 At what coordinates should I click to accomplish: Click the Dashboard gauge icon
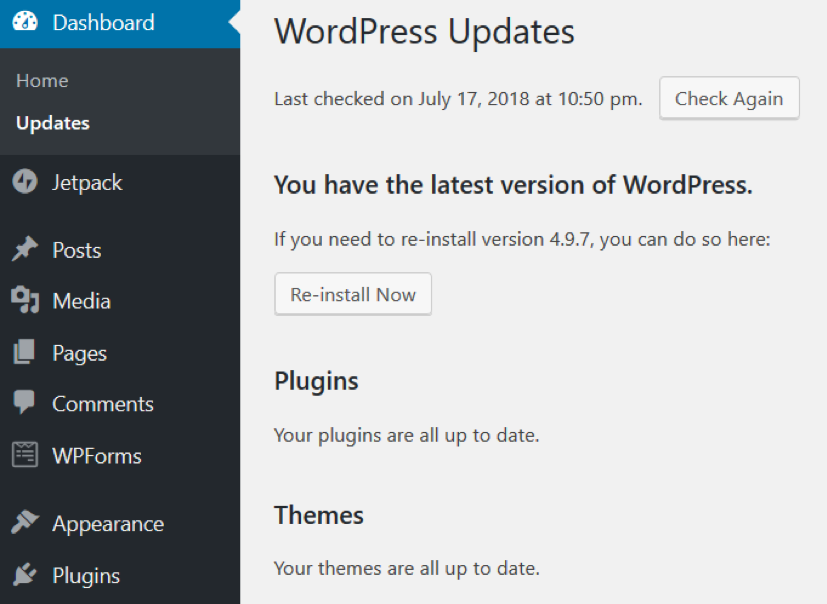tap(25, 22)
